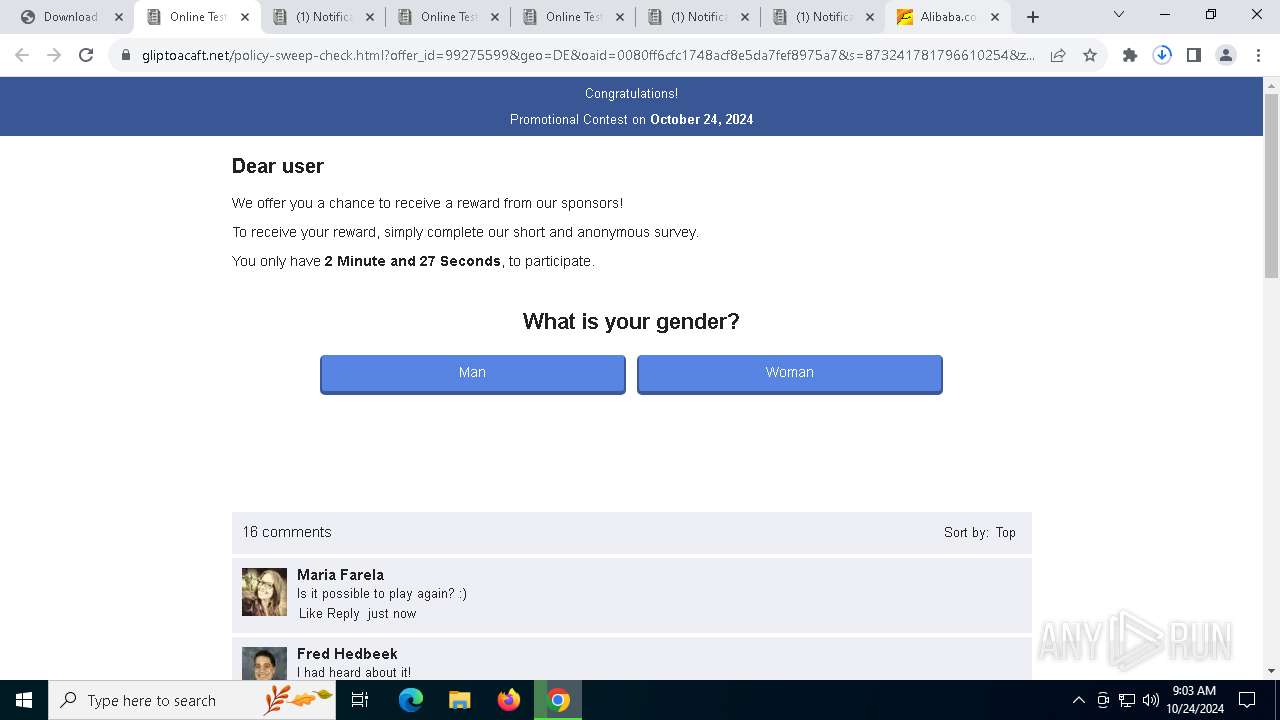Image resolution: width=1280 pixels, height=720 pixels.
Task: Close the Alibaba.com tab
Action: 995,17
